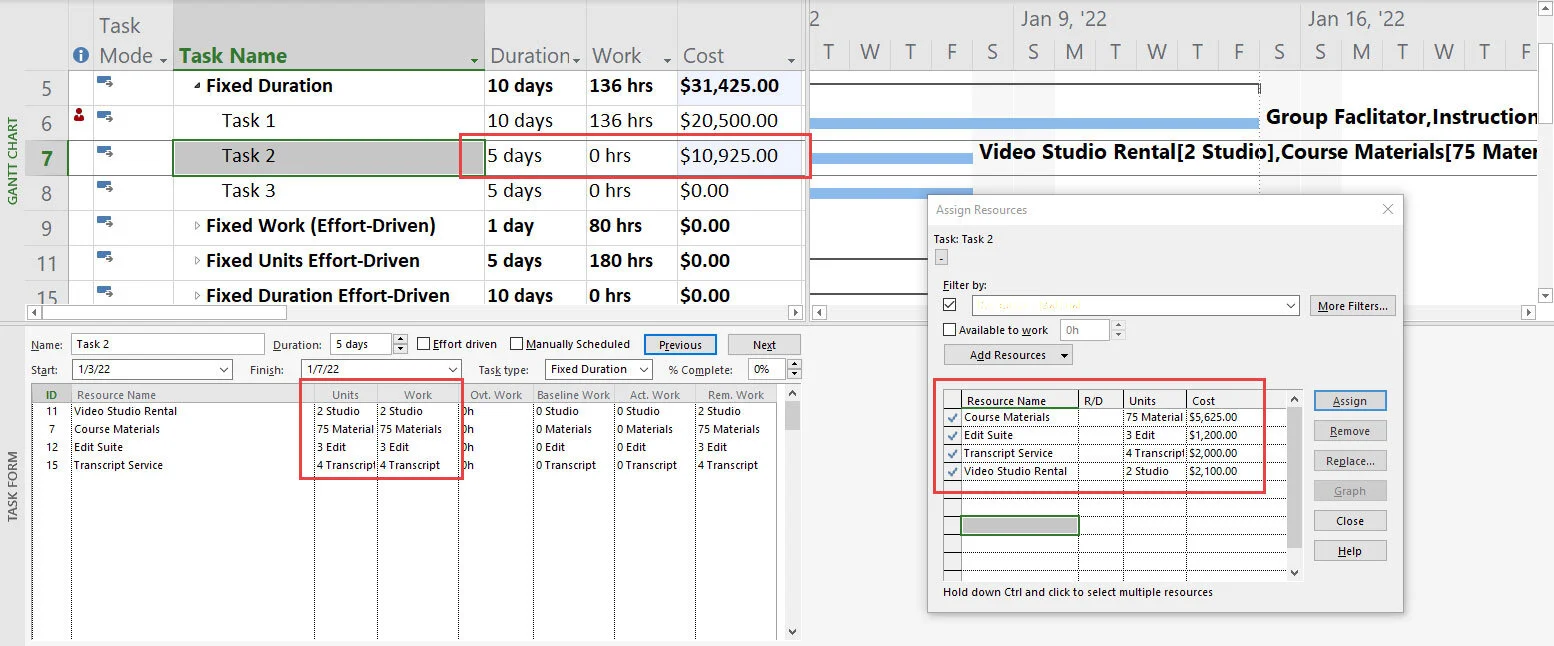
Task: Click the Help button in Assign Resources
Action: [1349, 551]
